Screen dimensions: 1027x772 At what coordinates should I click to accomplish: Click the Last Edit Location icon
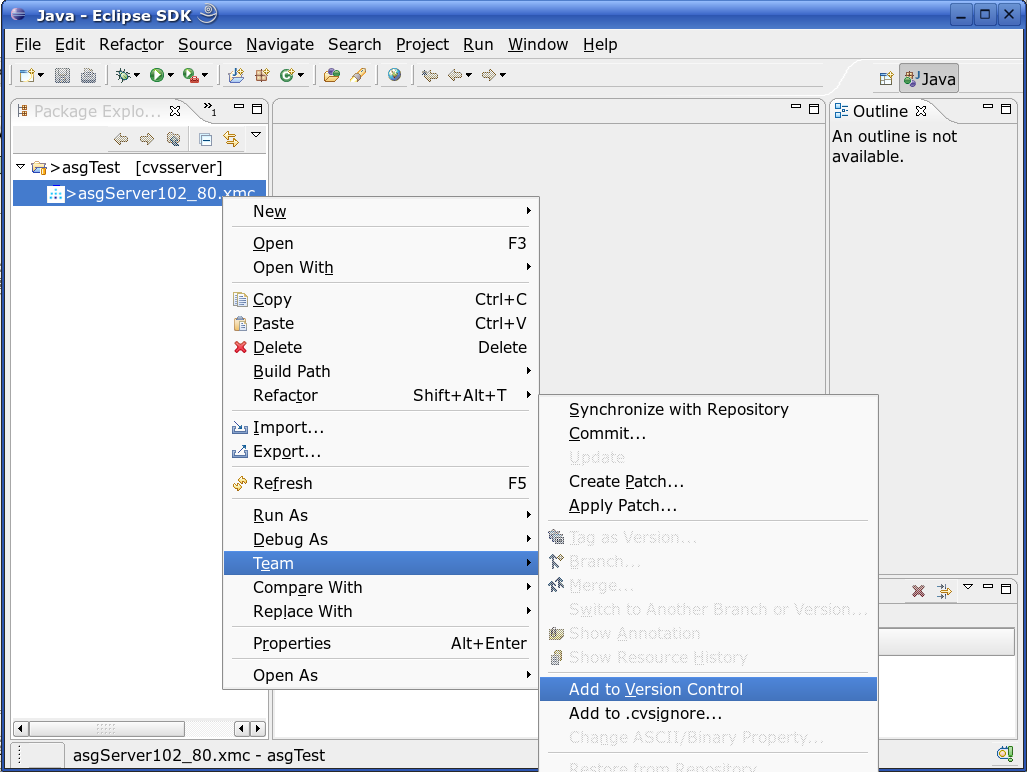tap(430, 75)
